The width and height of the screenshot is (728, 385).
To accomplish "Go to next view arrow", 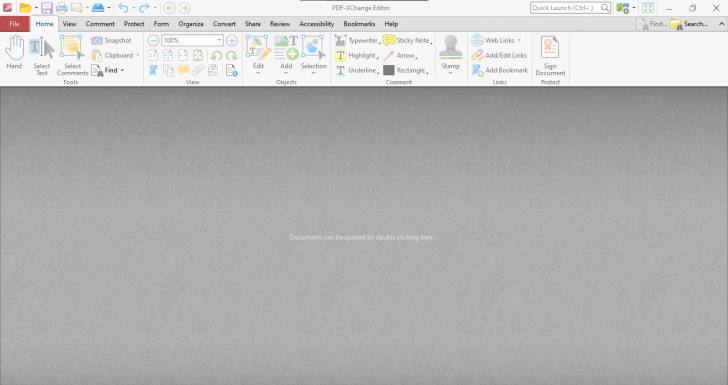I will point(184,8).
